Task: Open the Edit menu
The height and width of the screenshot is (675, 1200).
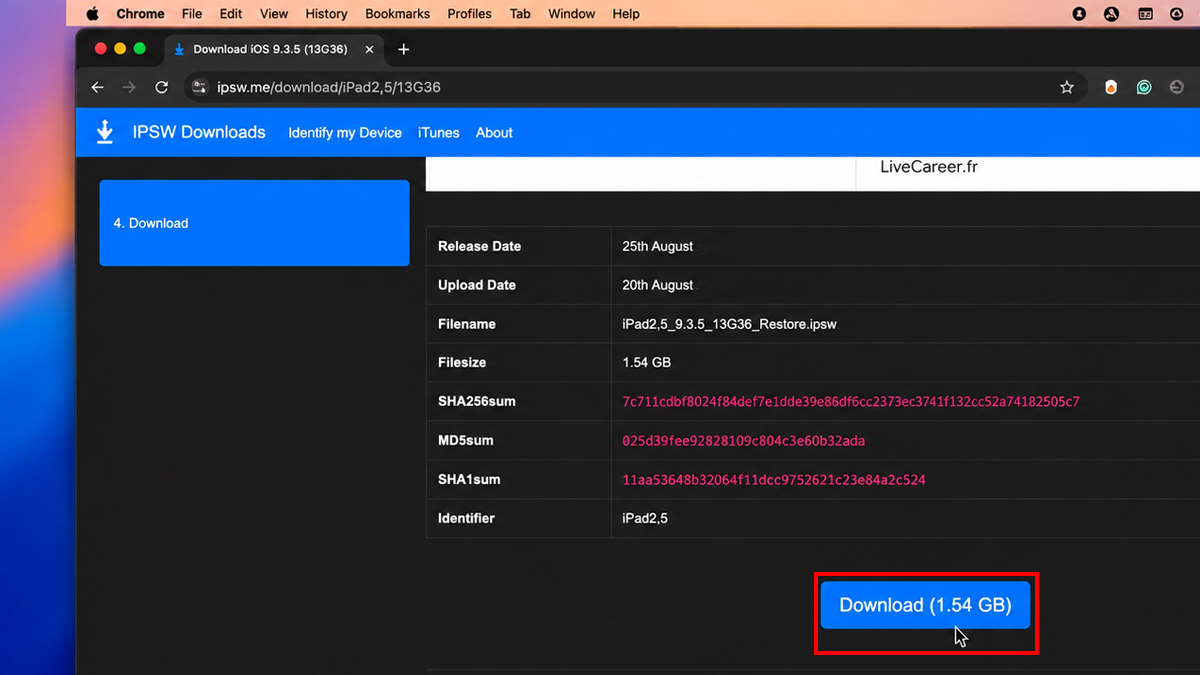Action: pyautogui.click(x=231, y=14)
